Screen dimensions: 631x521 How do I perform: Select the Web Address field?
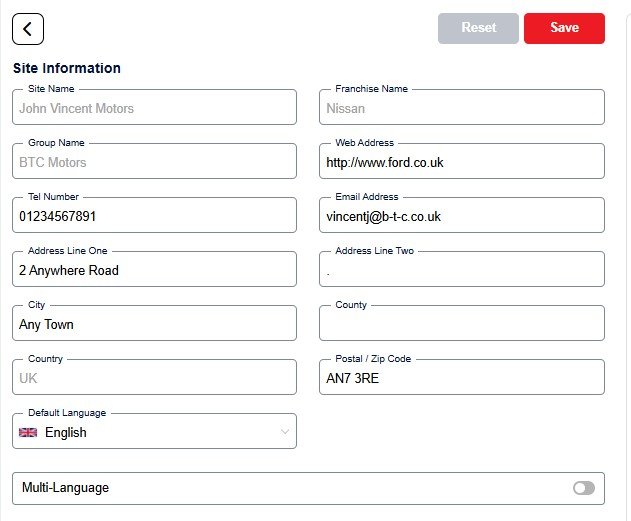click(462, 161)
